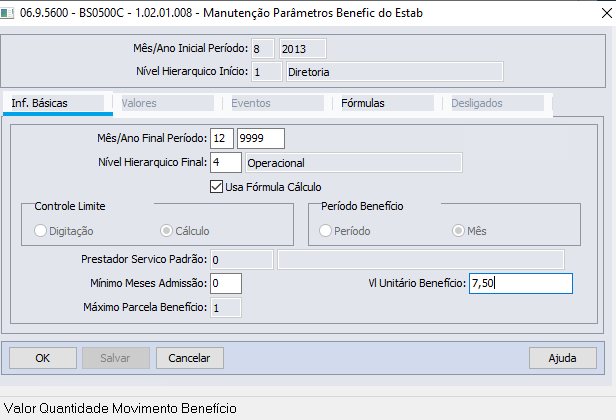Viewport: 616px width, 420px height.
Task: Click the empty Prestador Servico description field
Action: (x=421, y=259)
